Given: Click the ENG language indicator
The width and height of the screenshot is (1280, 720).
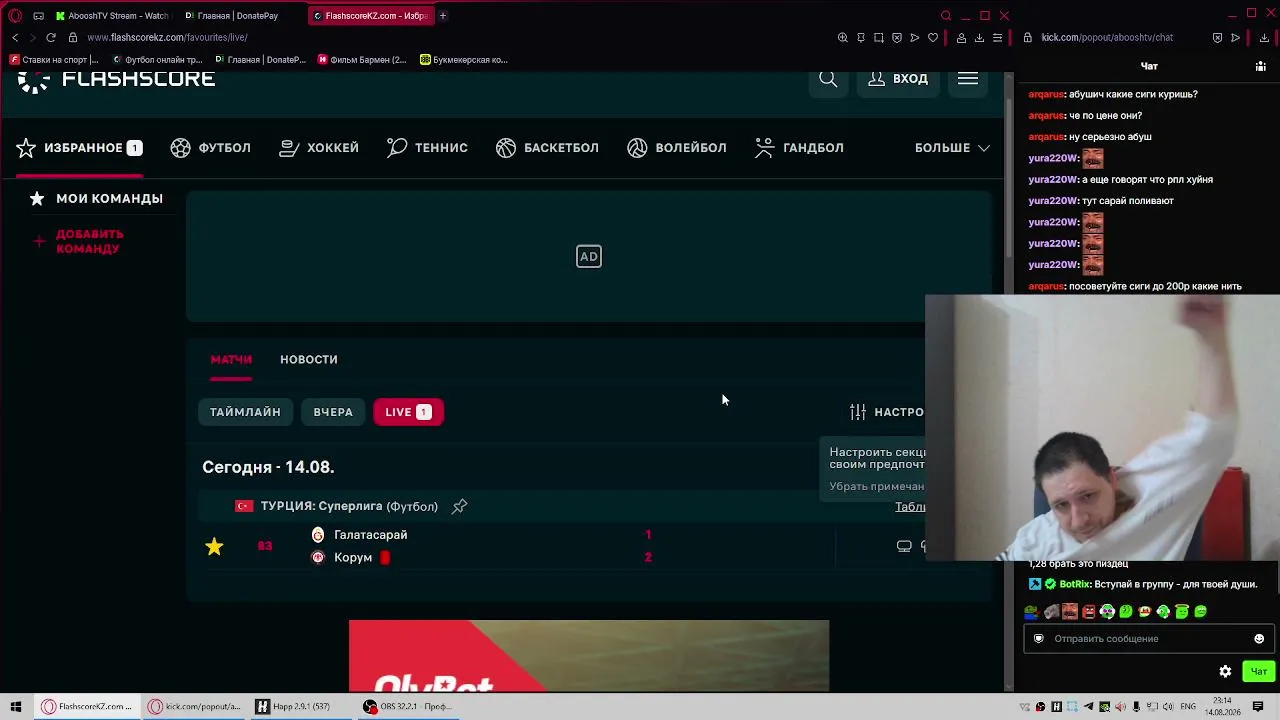Looking at the screenshot, I should (x=1189, y=707).
